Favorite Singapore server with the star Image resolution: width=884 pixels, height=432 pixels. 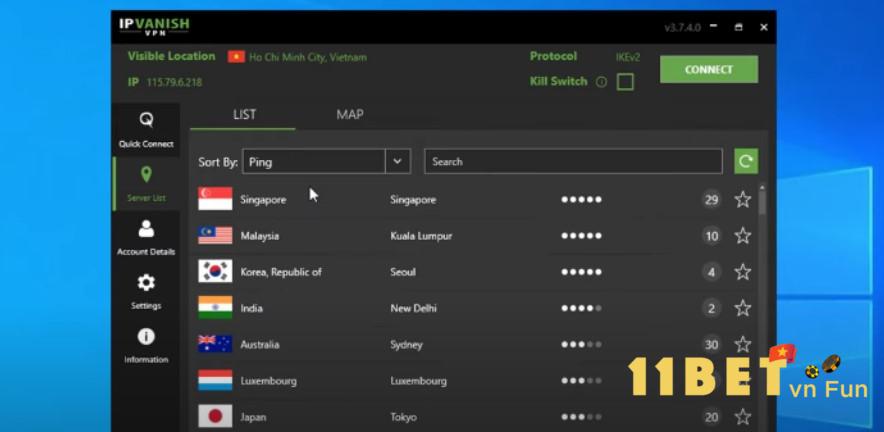(x=743, y=199)
